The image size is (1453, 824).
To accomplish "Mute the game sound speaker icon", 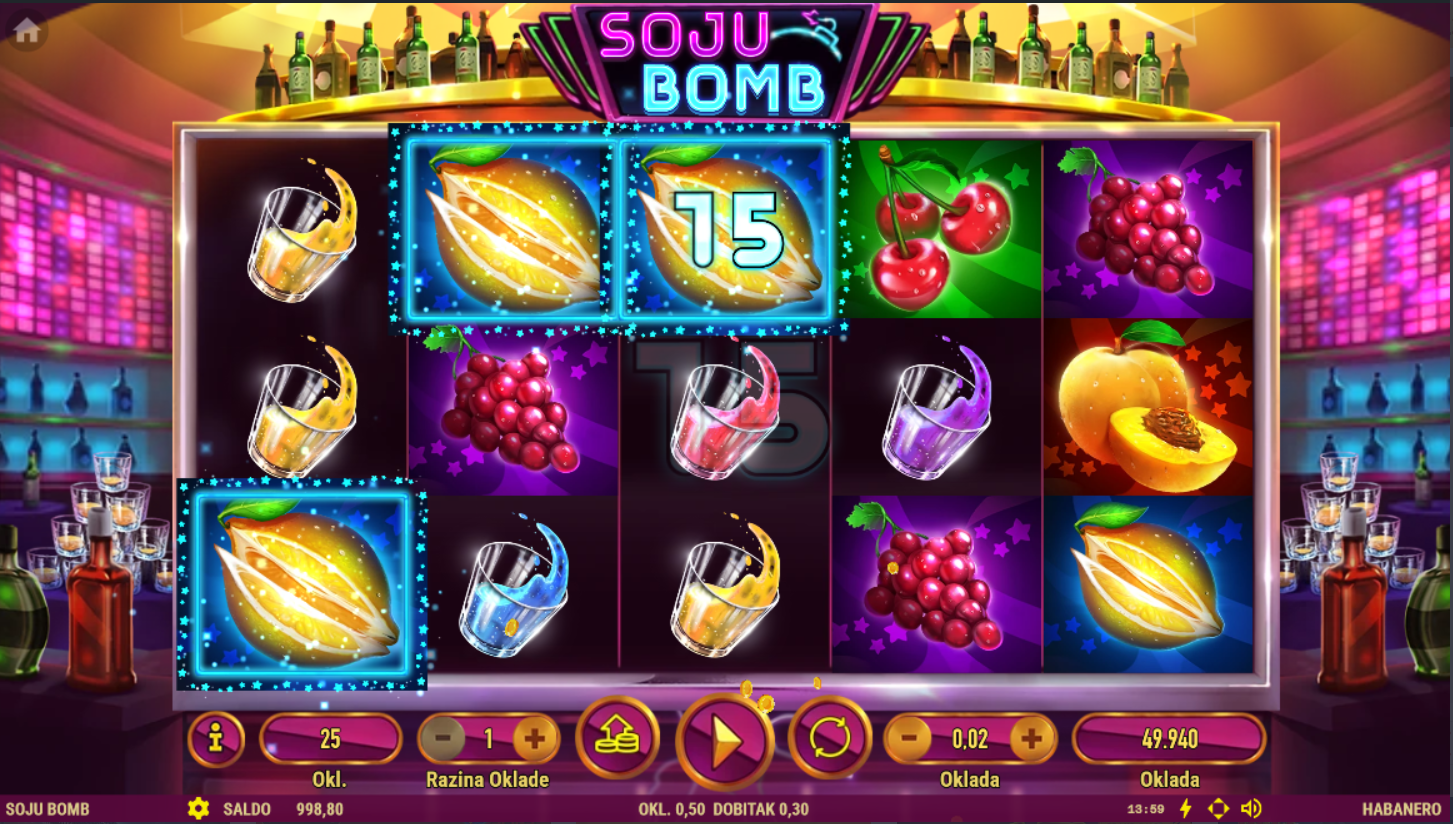I will 1251,809.
